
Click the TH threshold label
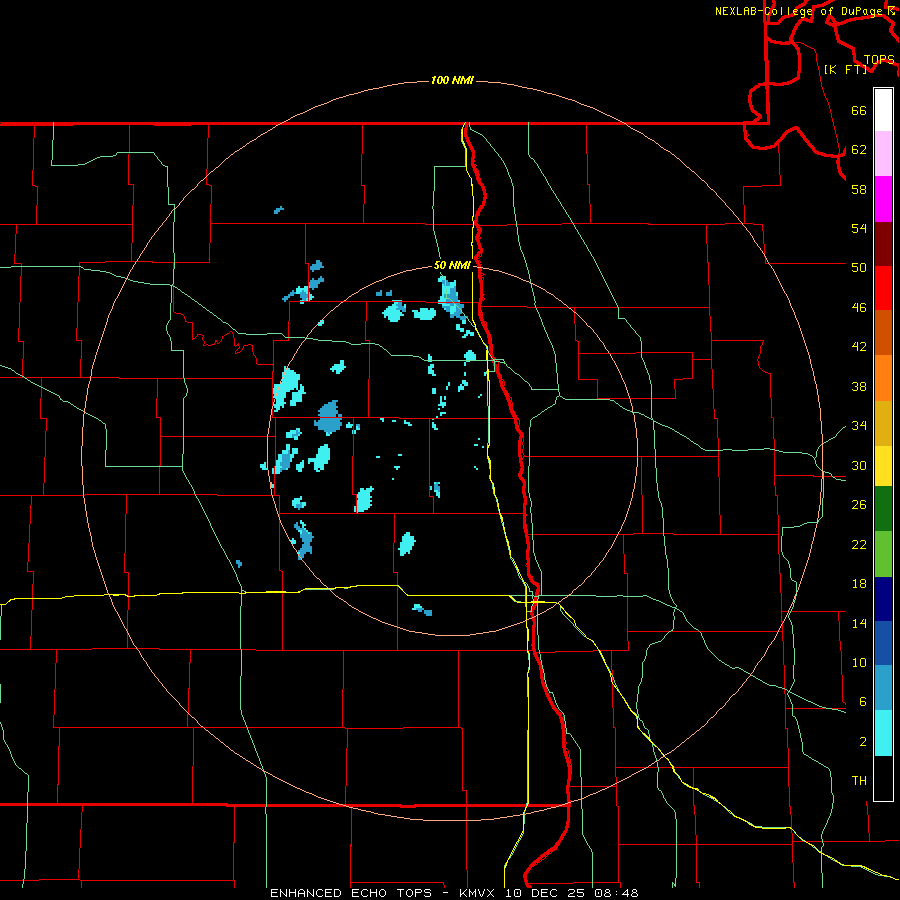pos(859,781)
